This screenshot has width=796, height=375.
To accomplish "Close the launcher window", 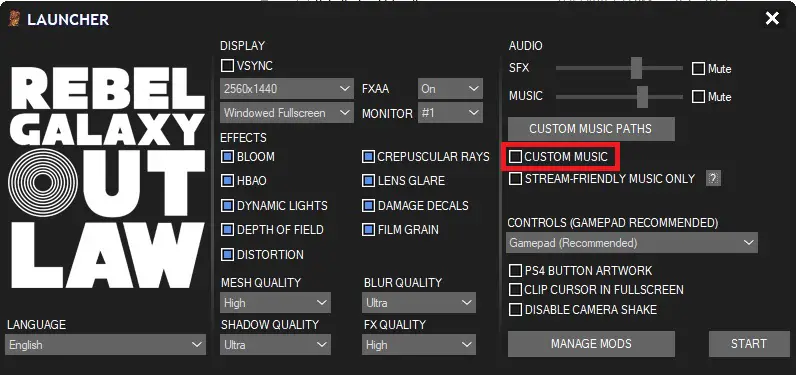I will tap(772, 19).
